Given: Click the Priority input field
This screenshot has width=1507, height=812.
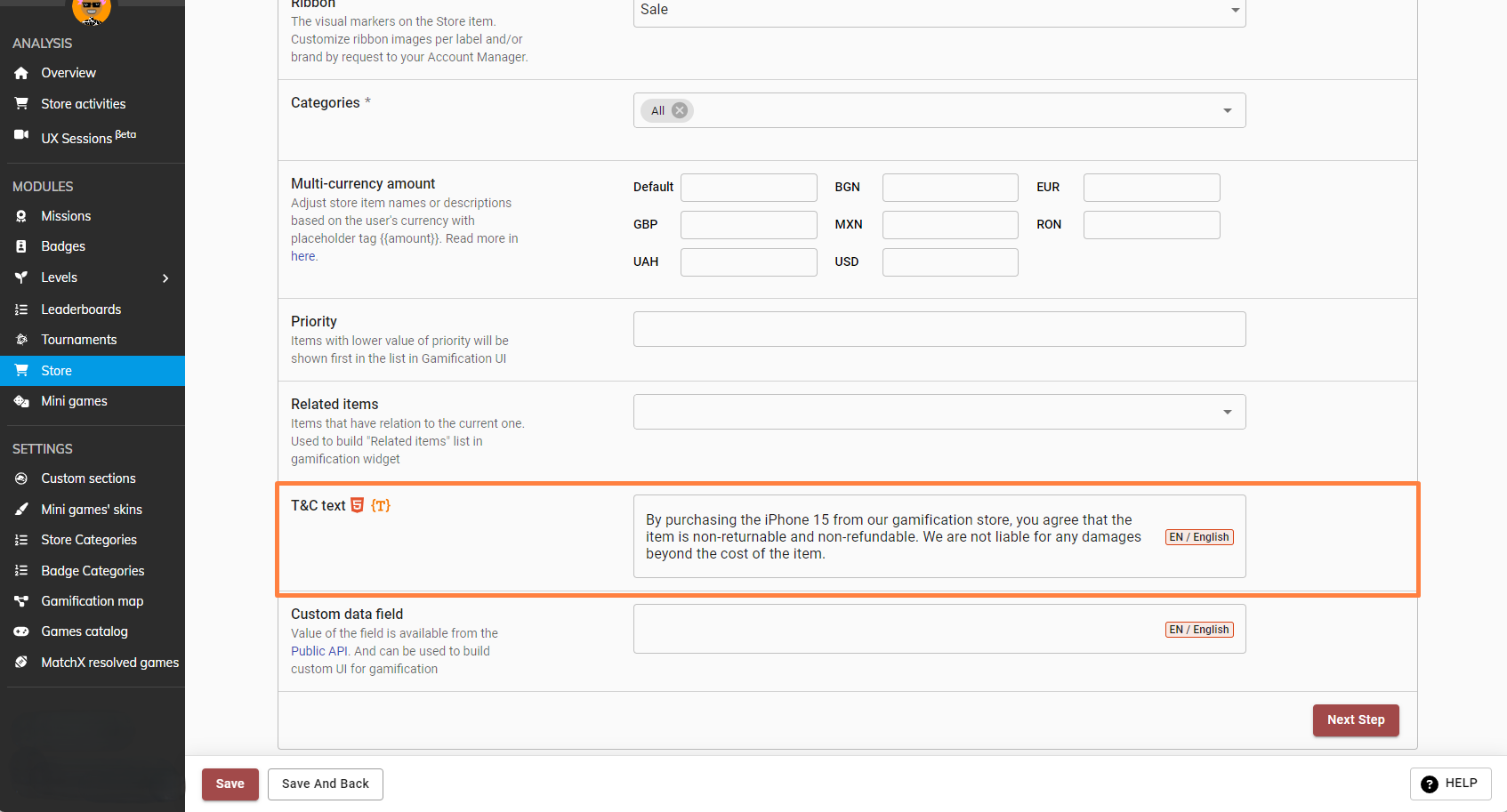Looking at the screenshot, I should (939, 329).
